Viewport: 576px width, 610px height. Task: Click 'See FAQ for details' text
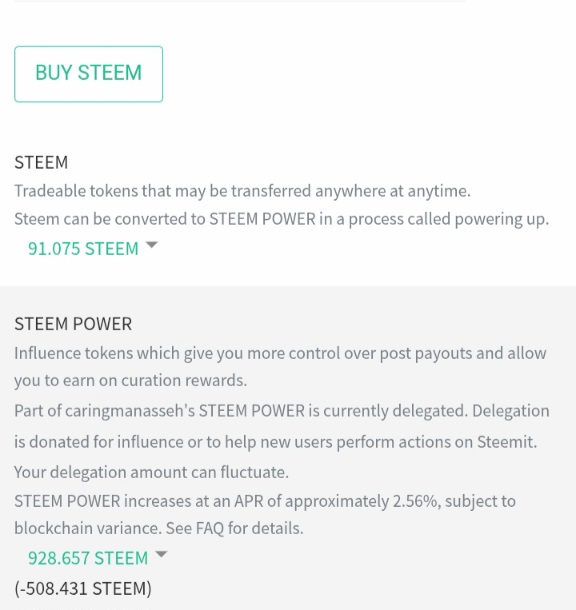tap(235, 528)
